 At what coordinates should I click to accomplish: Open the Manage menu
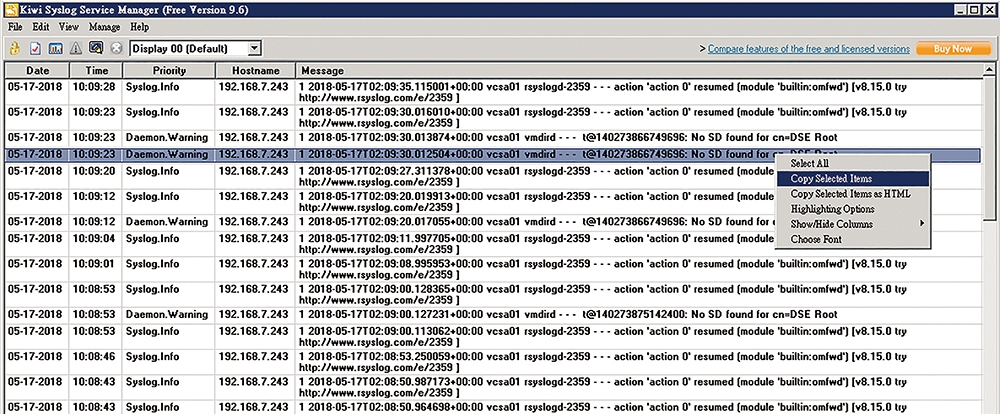pos(105,27)
